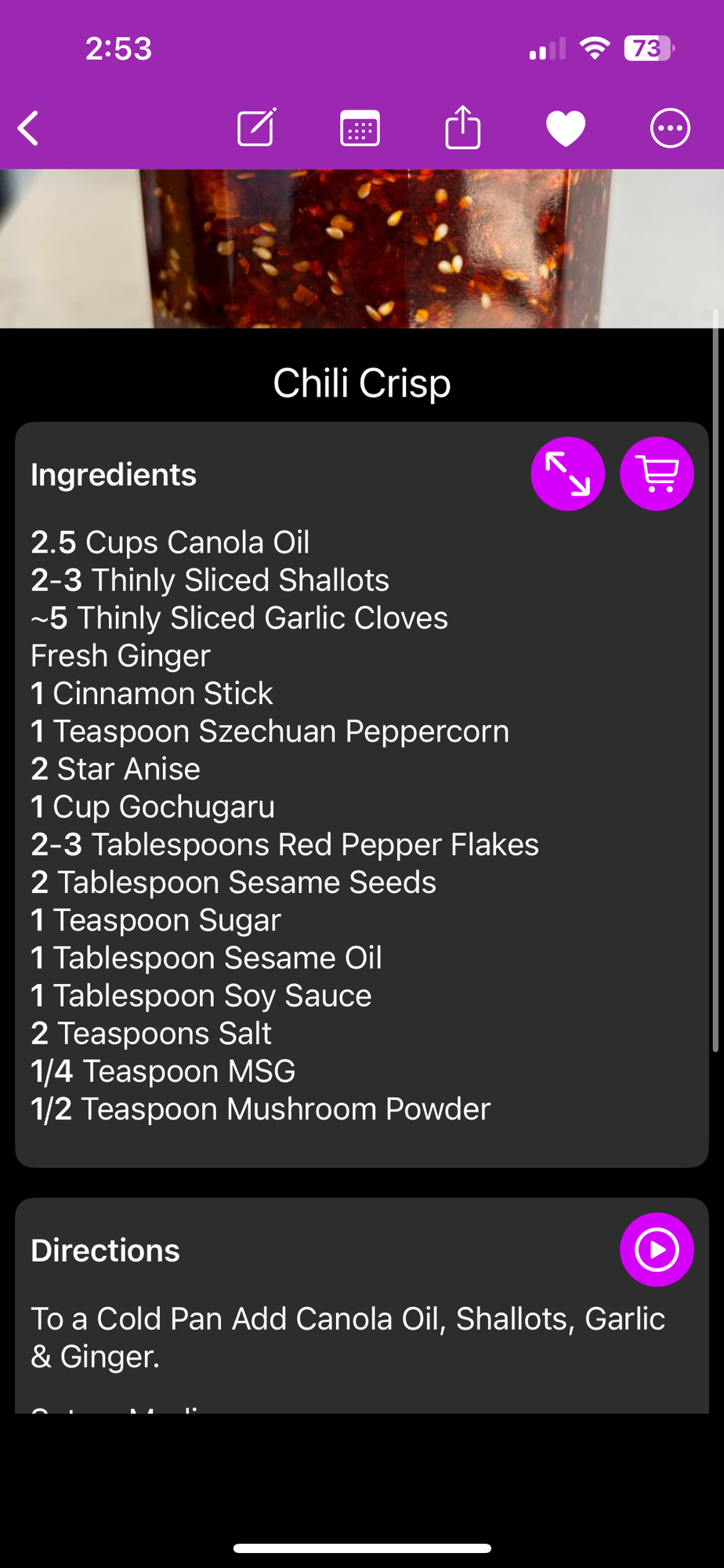Tap the Ingredients section heading

point(114,475)
